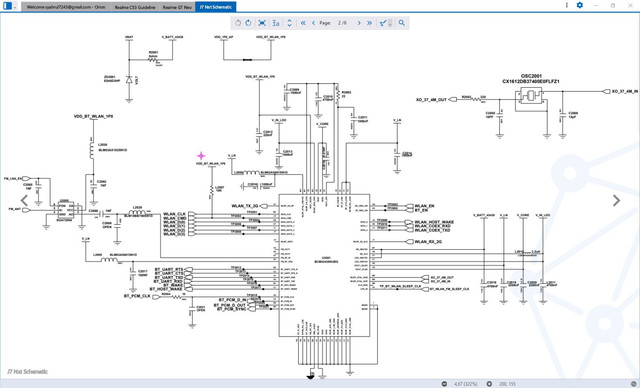This screenshot has width=640, height=388.
Task: Click the large left arrow for previous page
Action: point(24,200)
